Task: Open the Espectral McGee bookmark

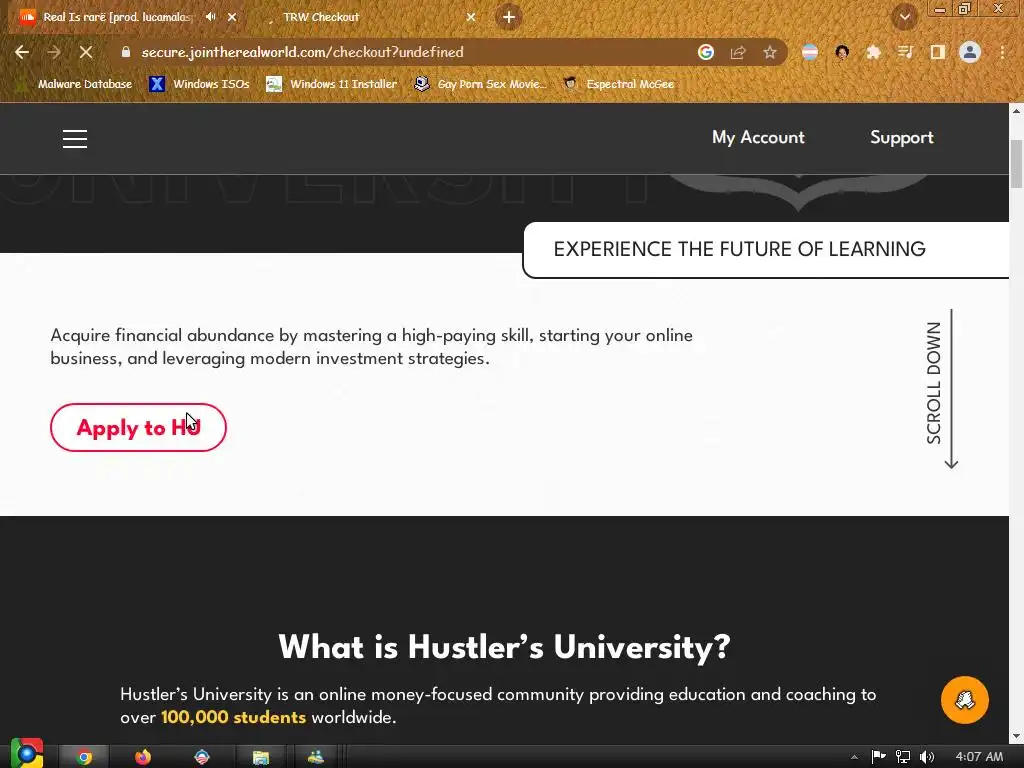Action: click(619, 84)
